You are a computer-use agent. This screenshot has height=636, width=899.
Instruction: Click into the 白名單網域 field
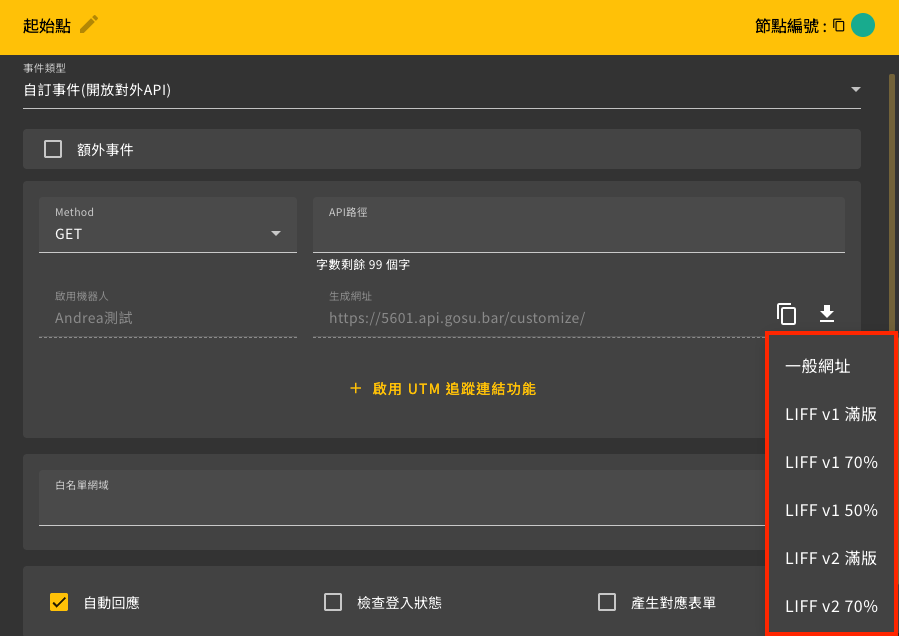401,498
